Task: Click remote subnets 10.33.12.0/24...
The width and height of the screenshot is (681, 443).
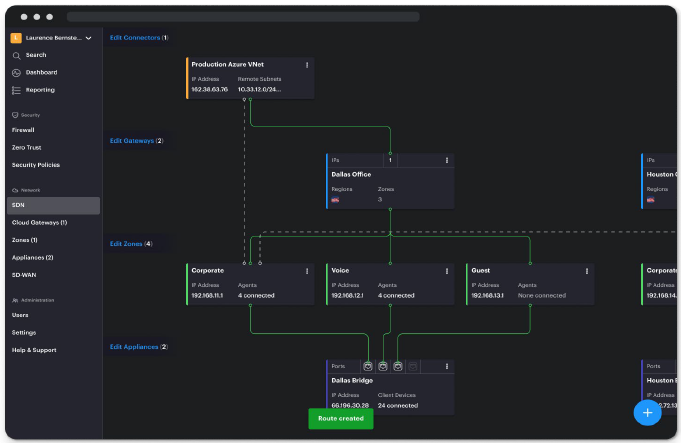Action: click(259, 89)
